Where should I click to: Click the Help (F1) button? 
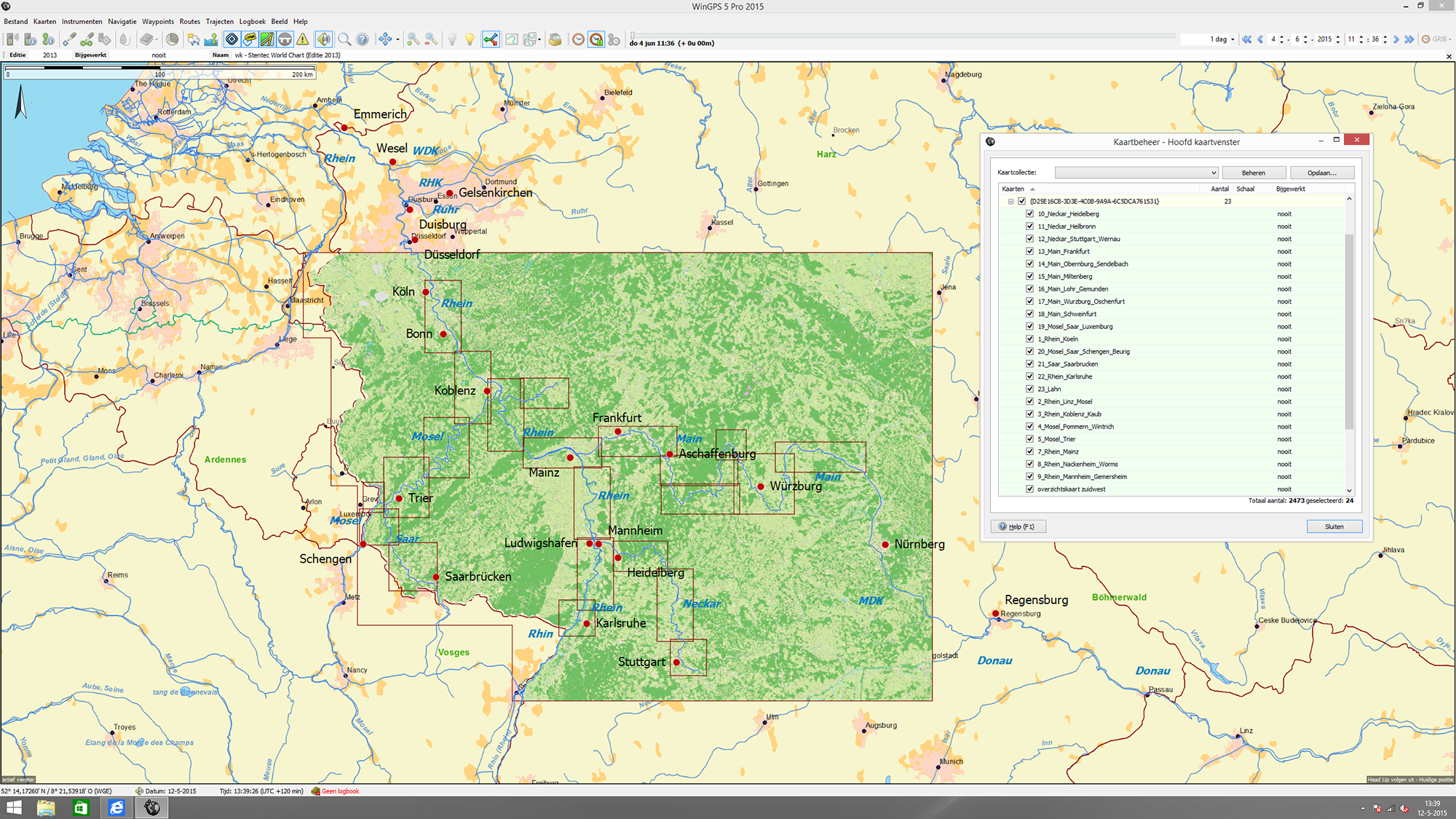1018,526
